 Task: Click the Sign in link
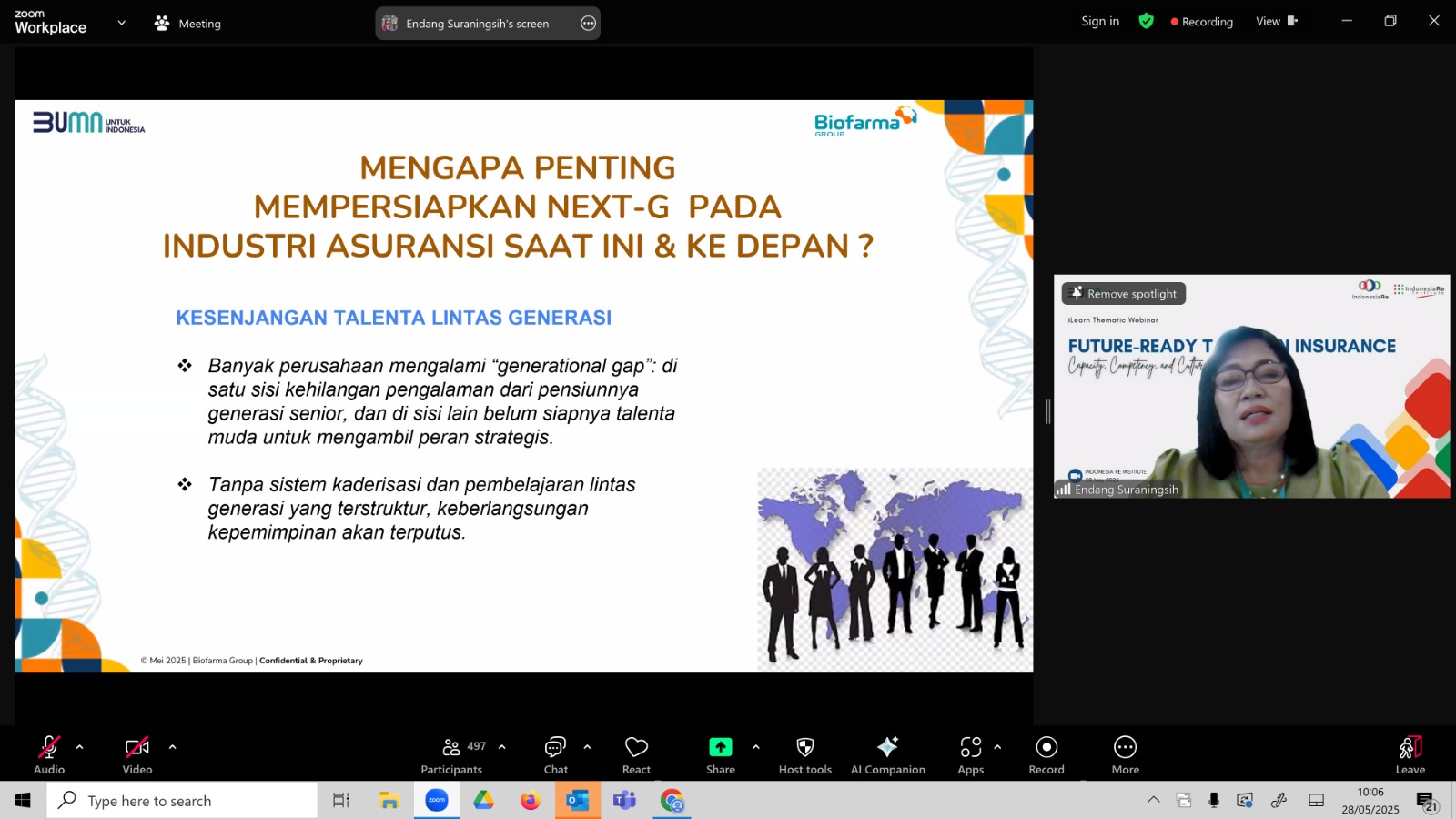click(1100, 21)
